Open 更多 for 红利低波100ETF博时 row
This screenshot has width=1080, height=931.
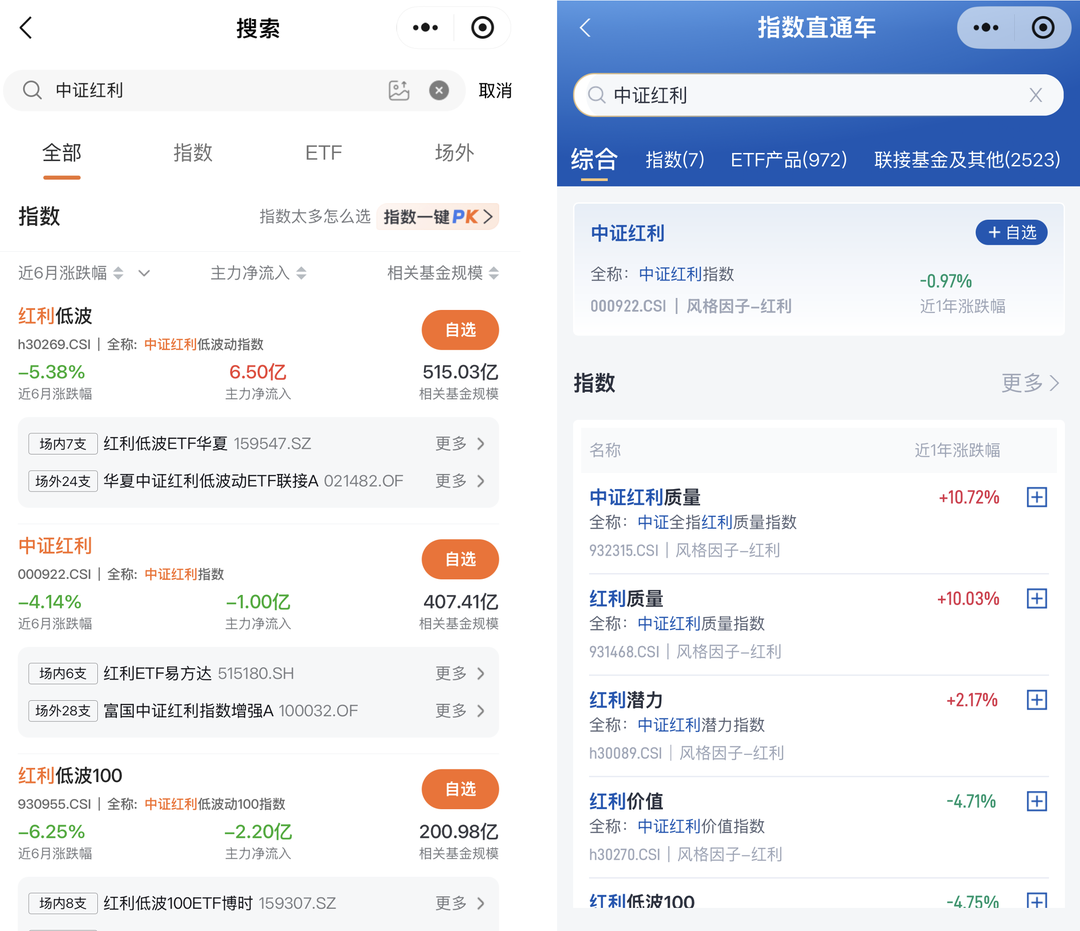point(460,903)
